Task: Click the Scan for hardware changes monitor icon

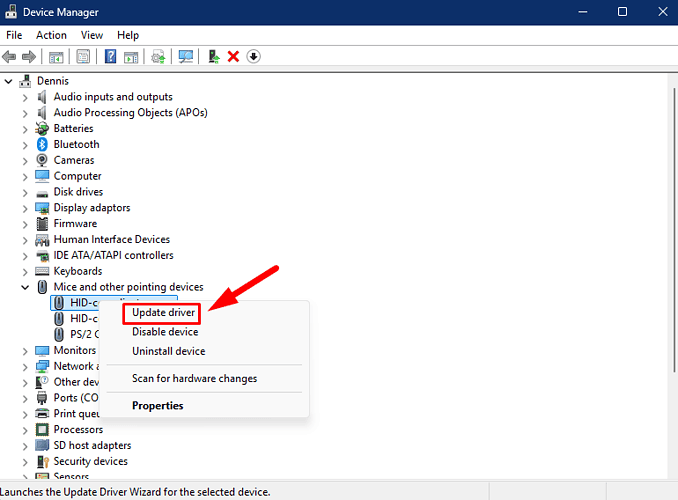Action: (186, 56)
